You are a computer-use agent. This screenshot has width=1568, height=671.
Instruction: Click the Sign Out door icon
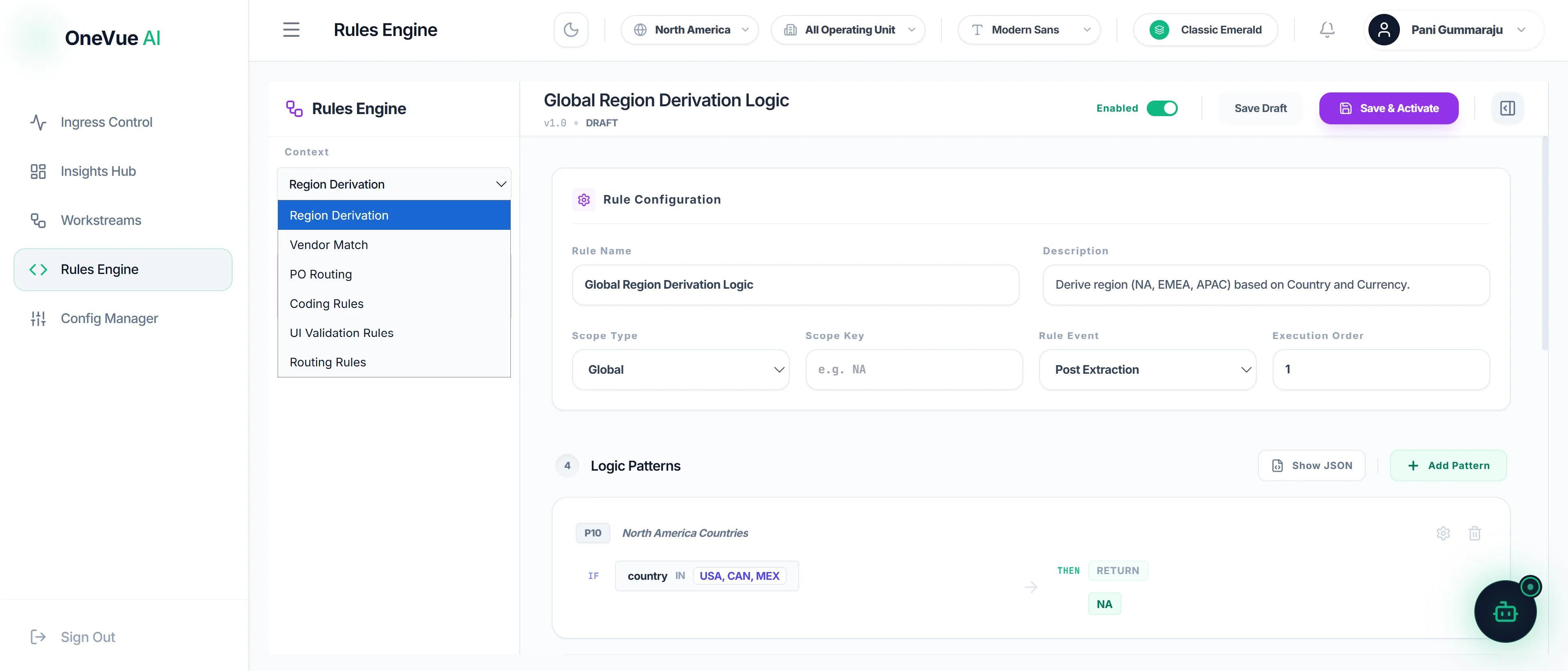(x=38, y=637)
